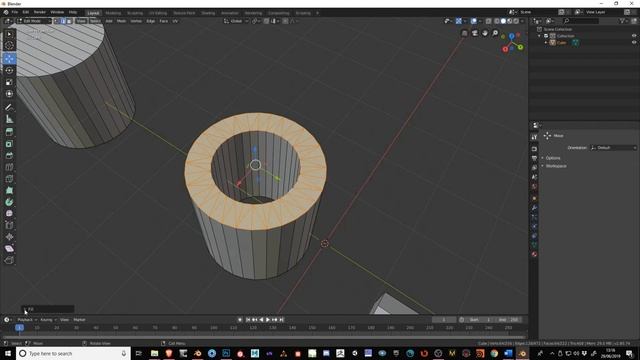Expand the Workspace panel
The width and height of the screenshot is (640, 360).
pos(556,166)
